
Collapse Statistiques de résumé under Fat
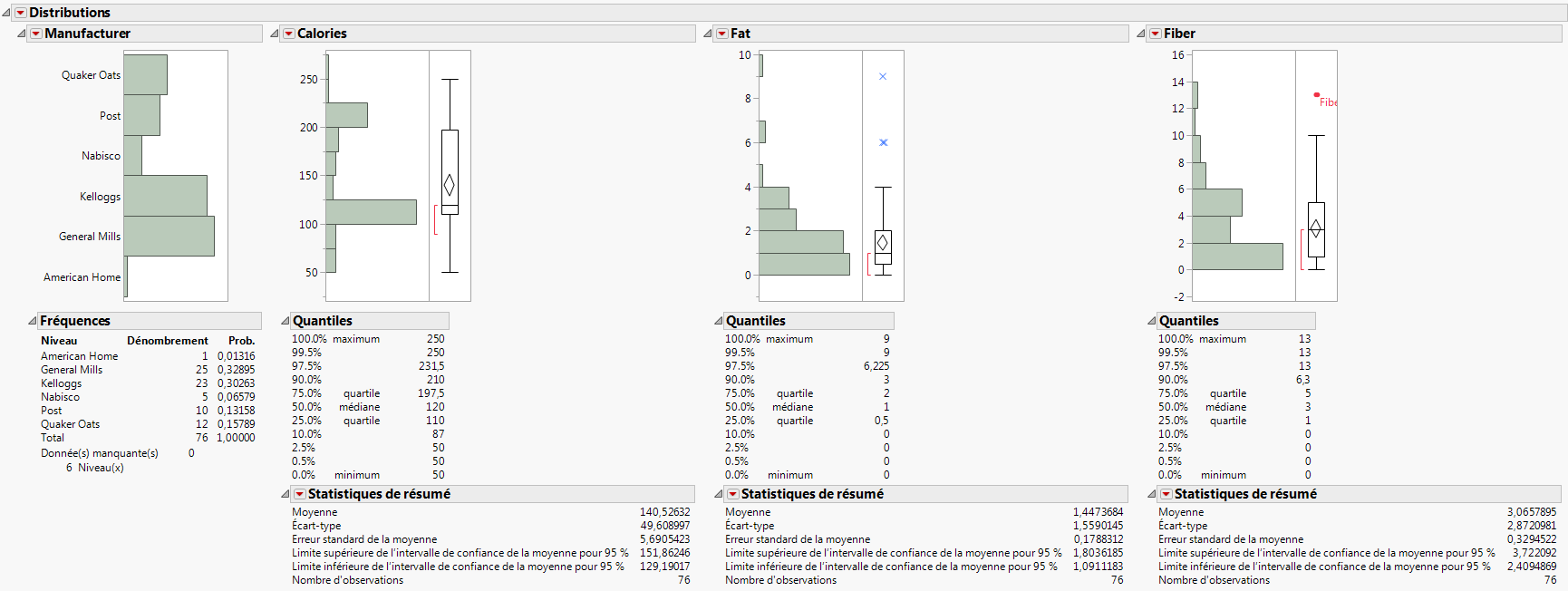point(719,494)
